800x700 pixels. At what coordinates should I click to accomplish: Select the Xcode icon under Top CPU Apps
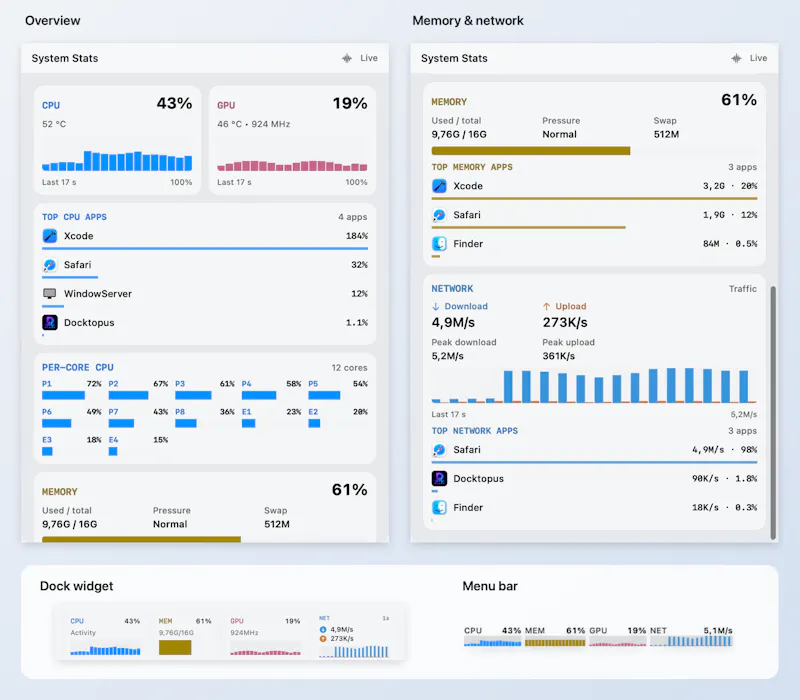(x=50, y=236)
